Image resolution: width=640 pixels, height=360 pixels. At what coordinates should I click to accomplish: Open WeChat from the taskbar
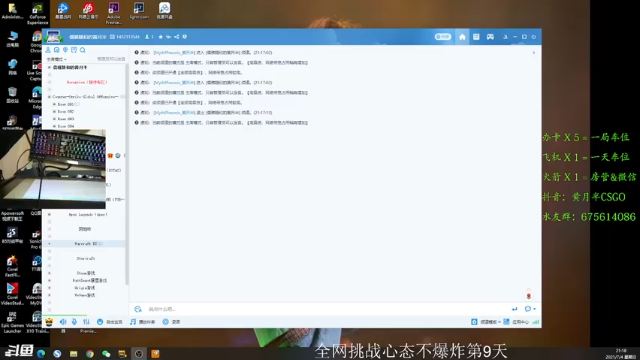[106, 353]
